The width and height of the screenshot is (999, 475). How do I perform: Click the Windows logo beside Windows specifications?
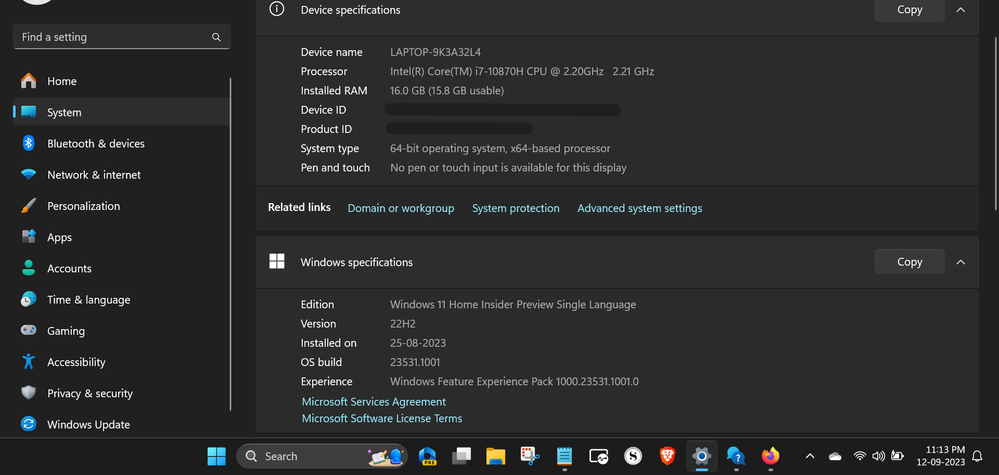277,261
